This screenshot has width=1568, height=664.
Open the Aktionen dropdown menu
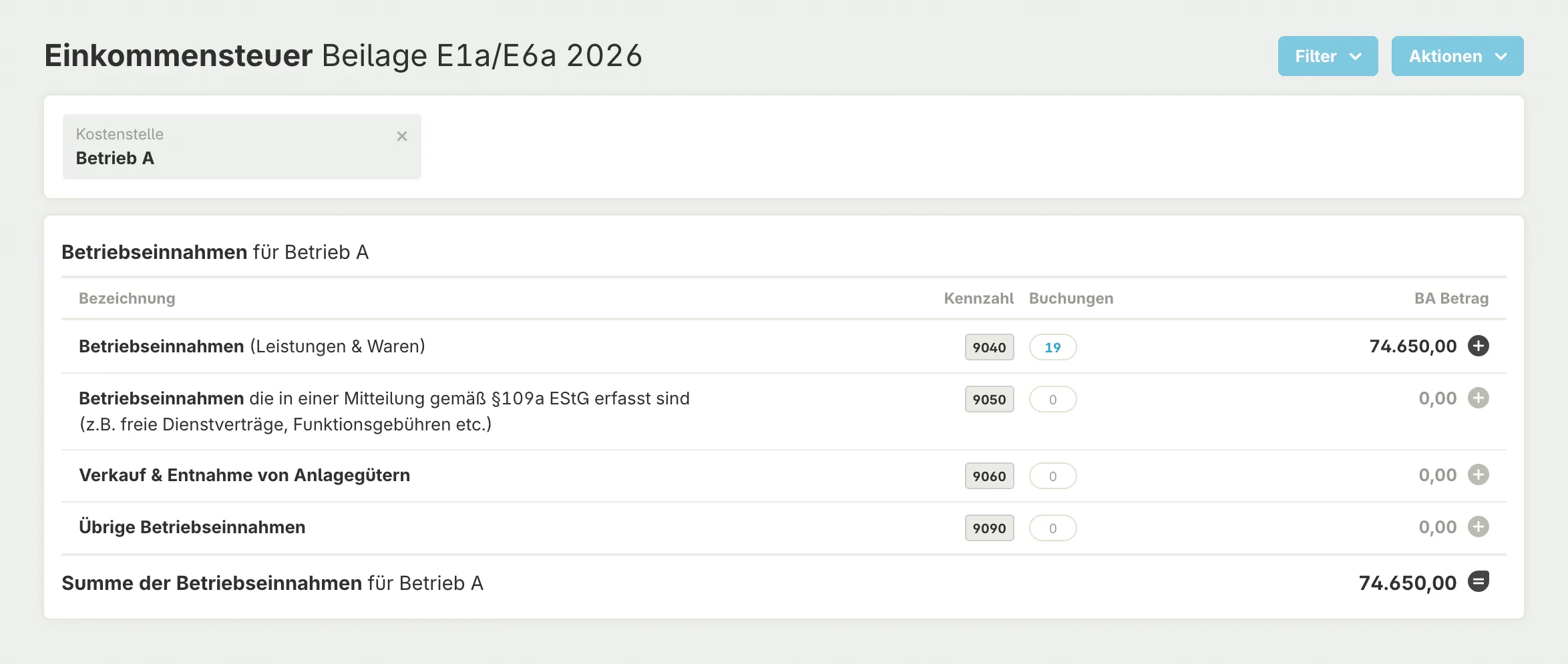(1457, 56)
